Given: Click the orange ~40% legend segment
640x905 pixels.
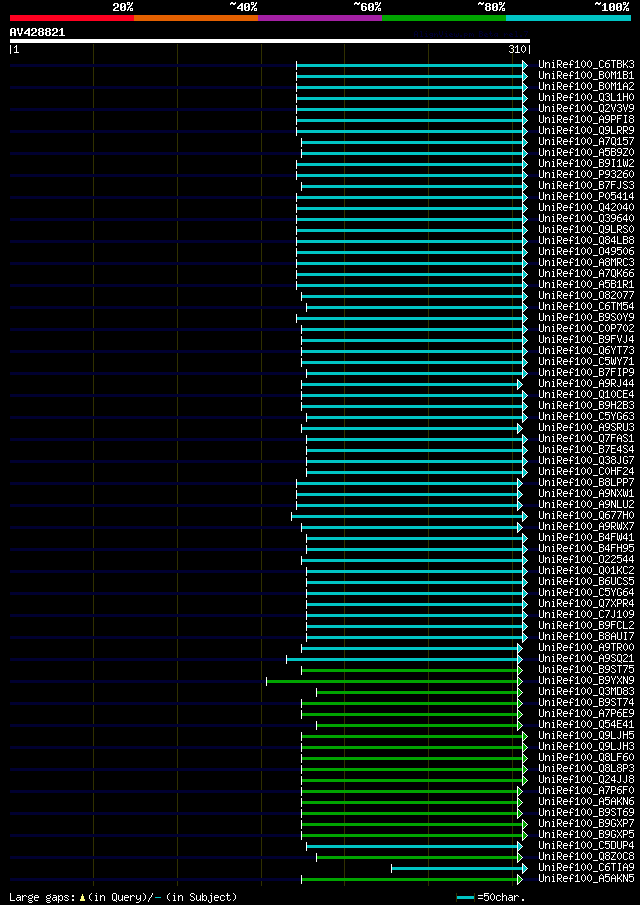Looking at the screenshot, I should [196, 18].
